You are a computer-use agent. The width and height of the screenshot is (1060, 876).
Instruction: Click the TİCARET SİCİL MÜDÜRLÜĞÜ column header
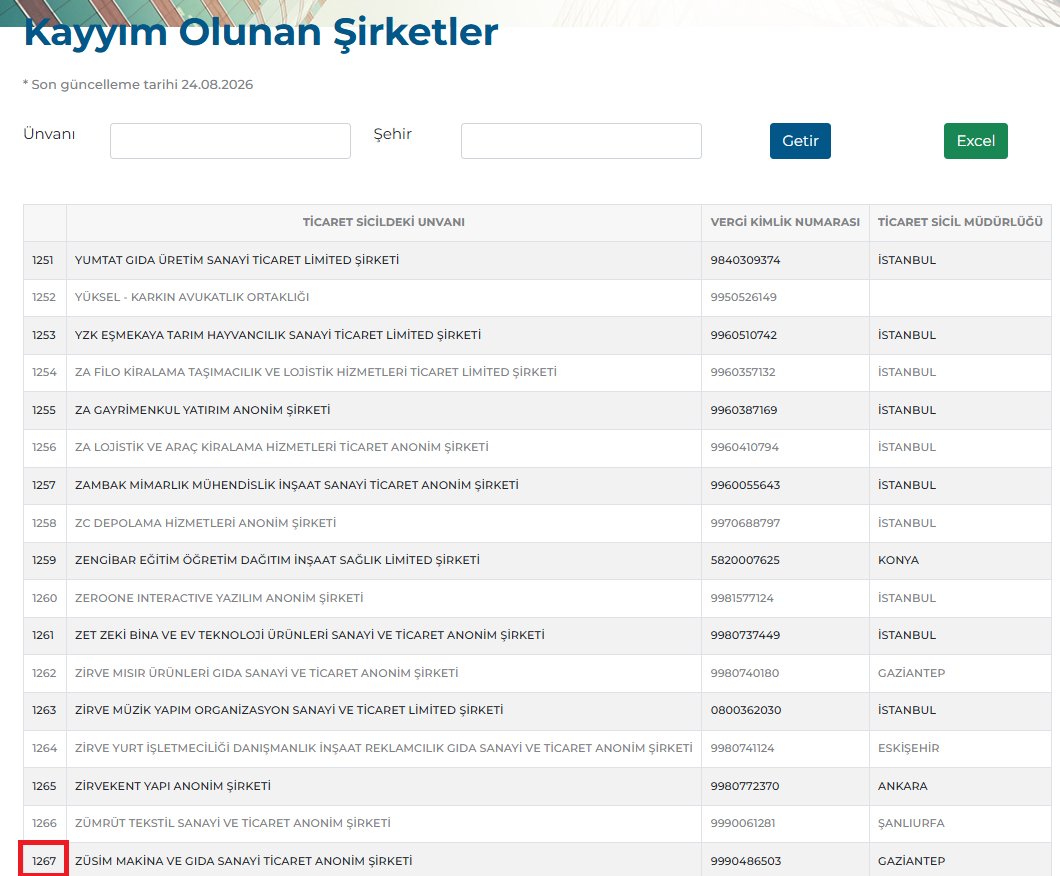coord(960,222)
